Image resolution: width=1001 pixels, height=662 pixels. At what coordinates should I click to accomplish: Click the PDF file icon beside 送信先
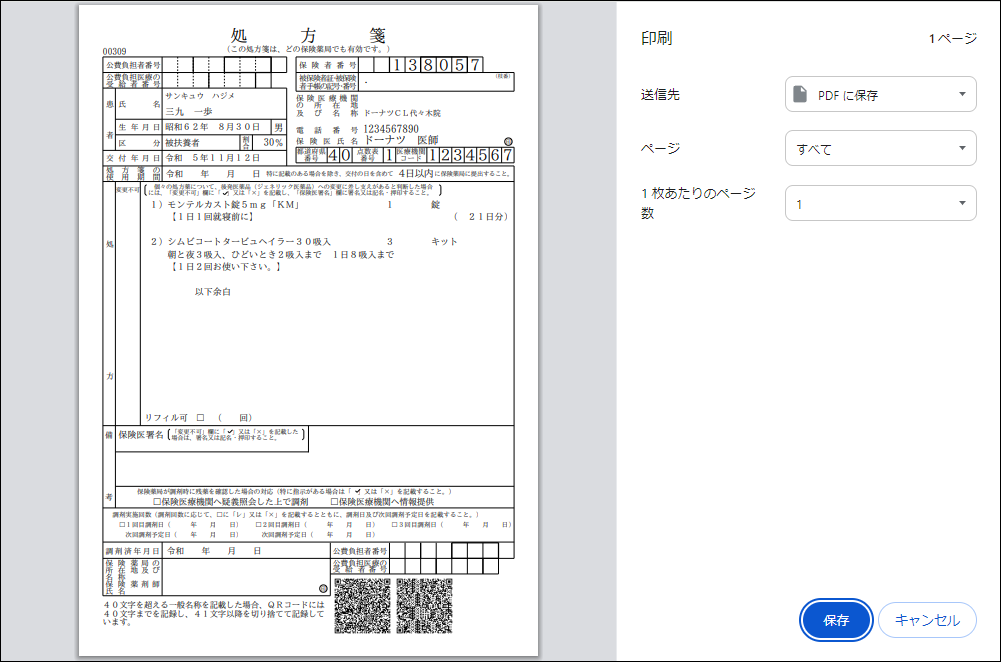[x=798, y=94]
